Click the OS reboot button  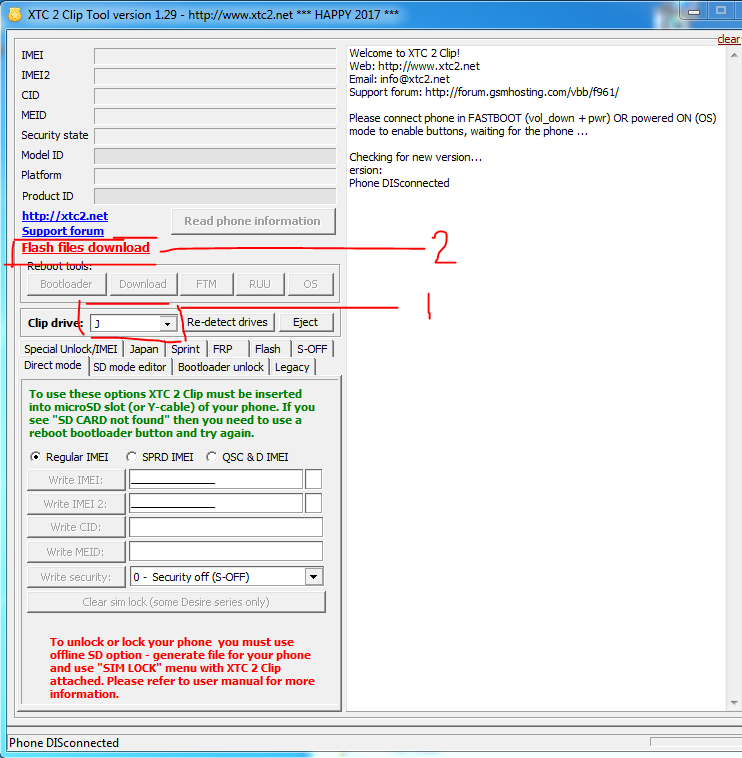(x=310, y=284)
